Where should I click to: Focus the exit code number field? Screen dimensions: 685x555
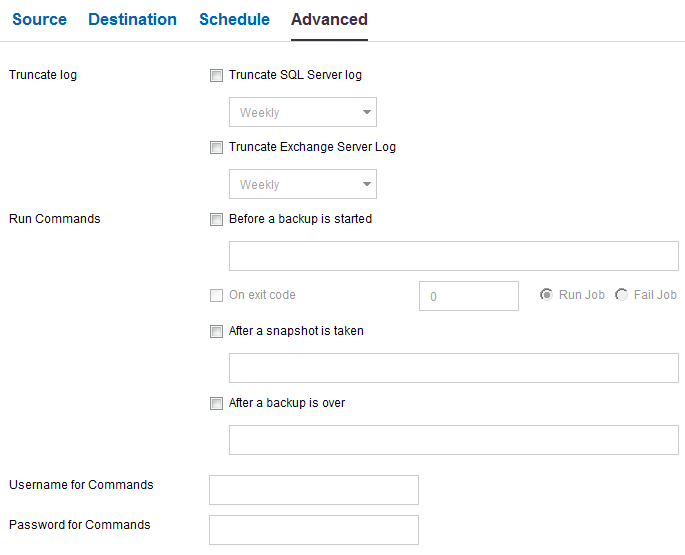(x=468, y=296)
